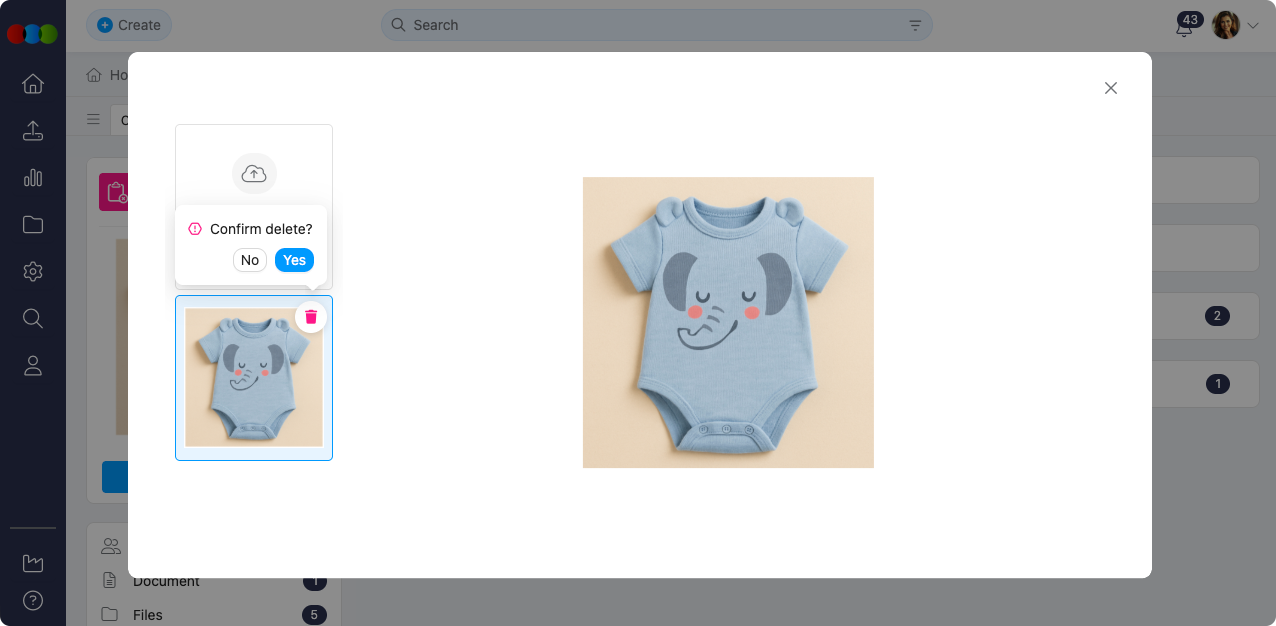The width and height of the screenshot is (1276, 626).
Task: Click the red trash delete icon
Action: click(311, 317)
